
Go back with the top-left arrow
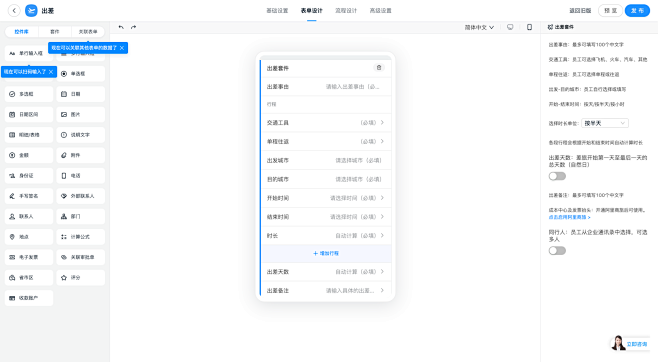pos(14,10)
